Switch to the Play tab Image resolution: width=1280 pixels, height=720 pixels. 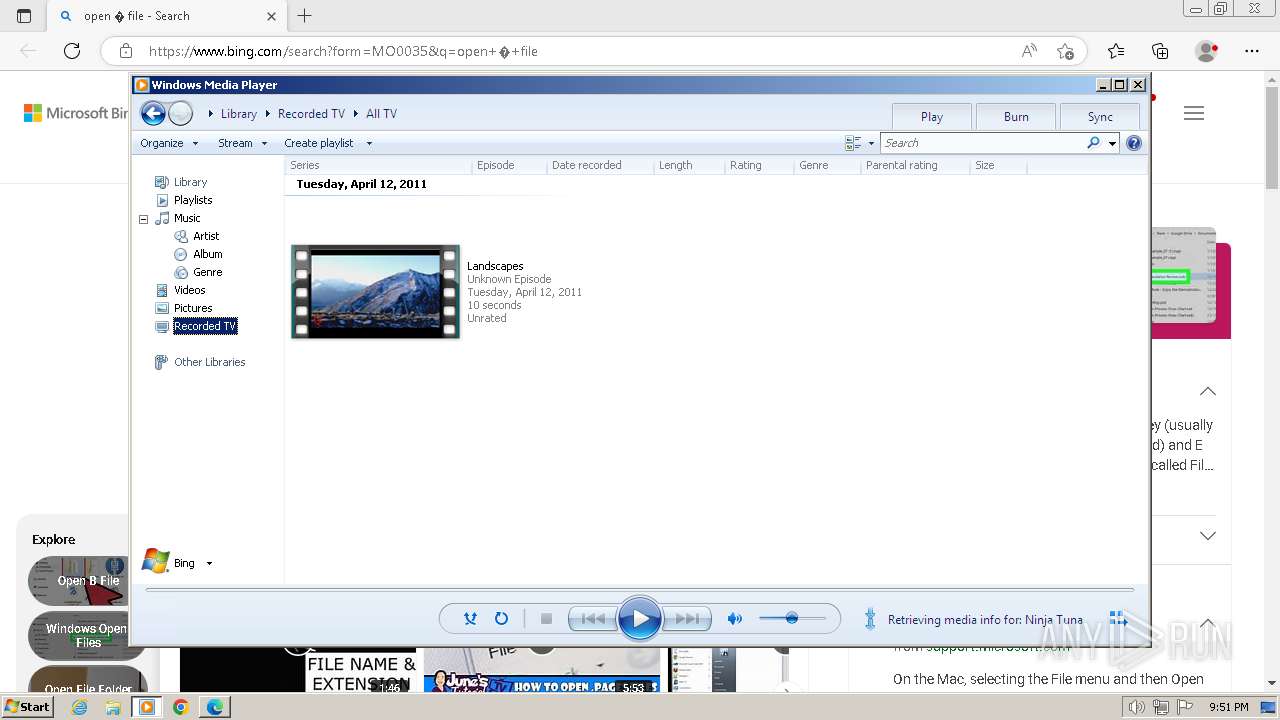point(932,116)
